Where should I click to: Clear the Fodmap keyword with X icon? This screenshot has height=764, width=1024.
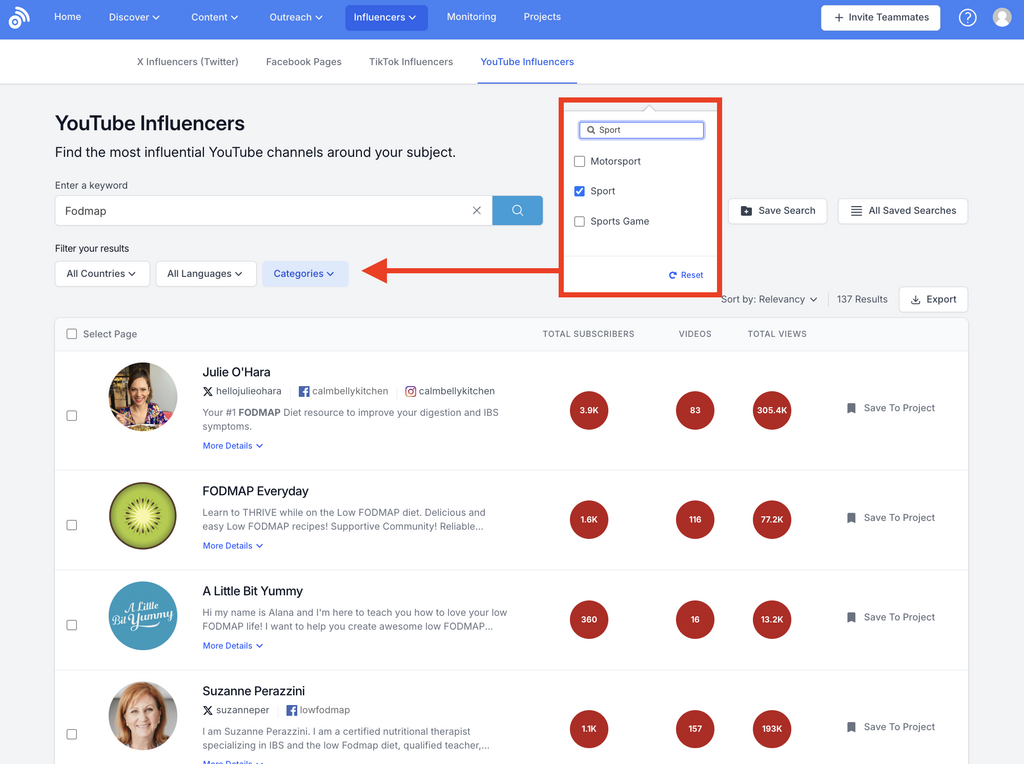pyautogui.click(x=477, y=211)
